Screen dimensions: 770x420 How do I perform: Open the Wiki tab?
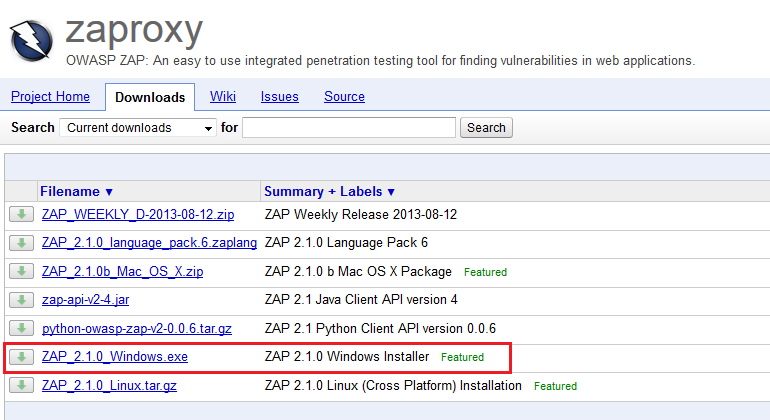click(x=222, y=97)
